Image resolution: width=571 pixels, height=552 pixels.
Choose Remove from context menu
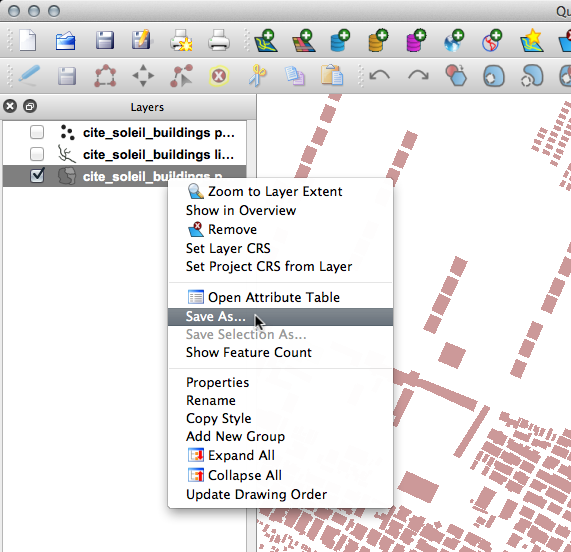coord(280,229)
